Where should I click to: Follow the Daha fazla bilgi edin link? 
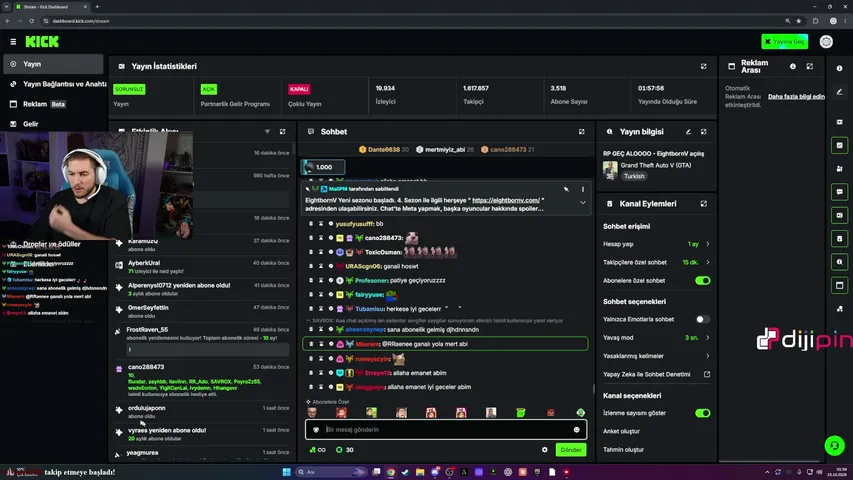796,96
